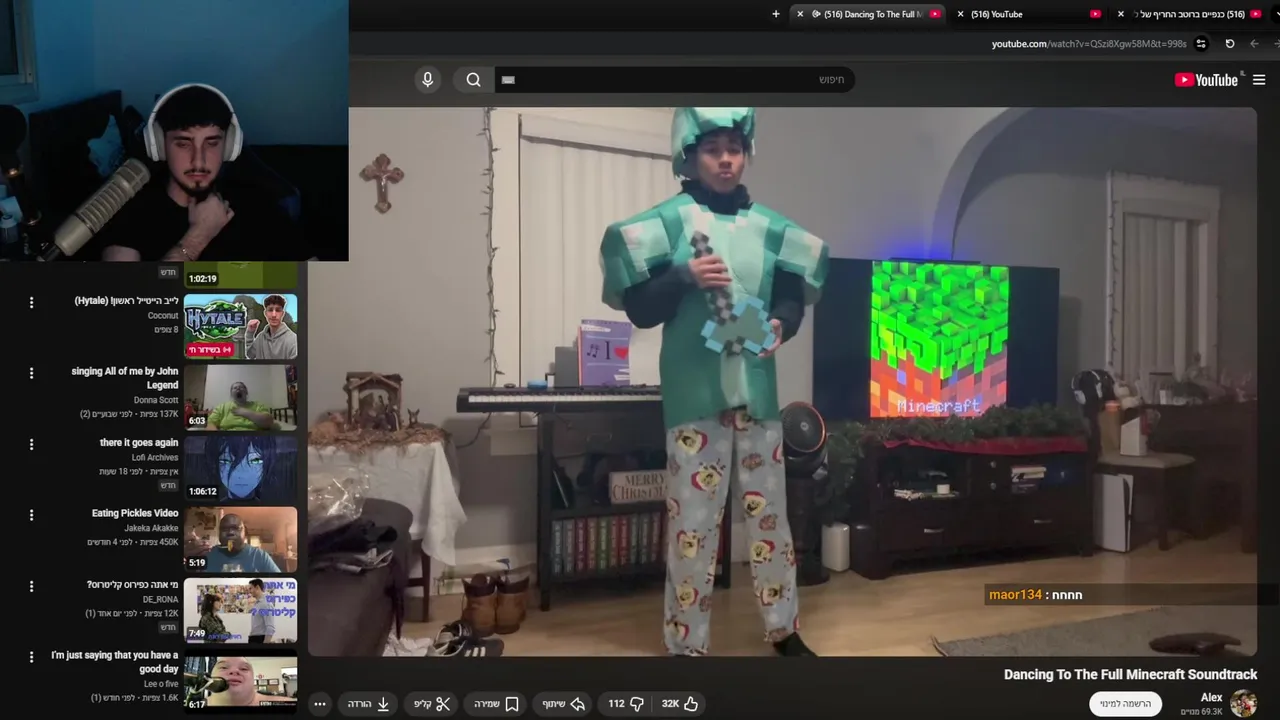The height and width of the screenshot is (720, 1280).
Task: Click the 69.3K subscribers count
Action: tap(1201, 712)
